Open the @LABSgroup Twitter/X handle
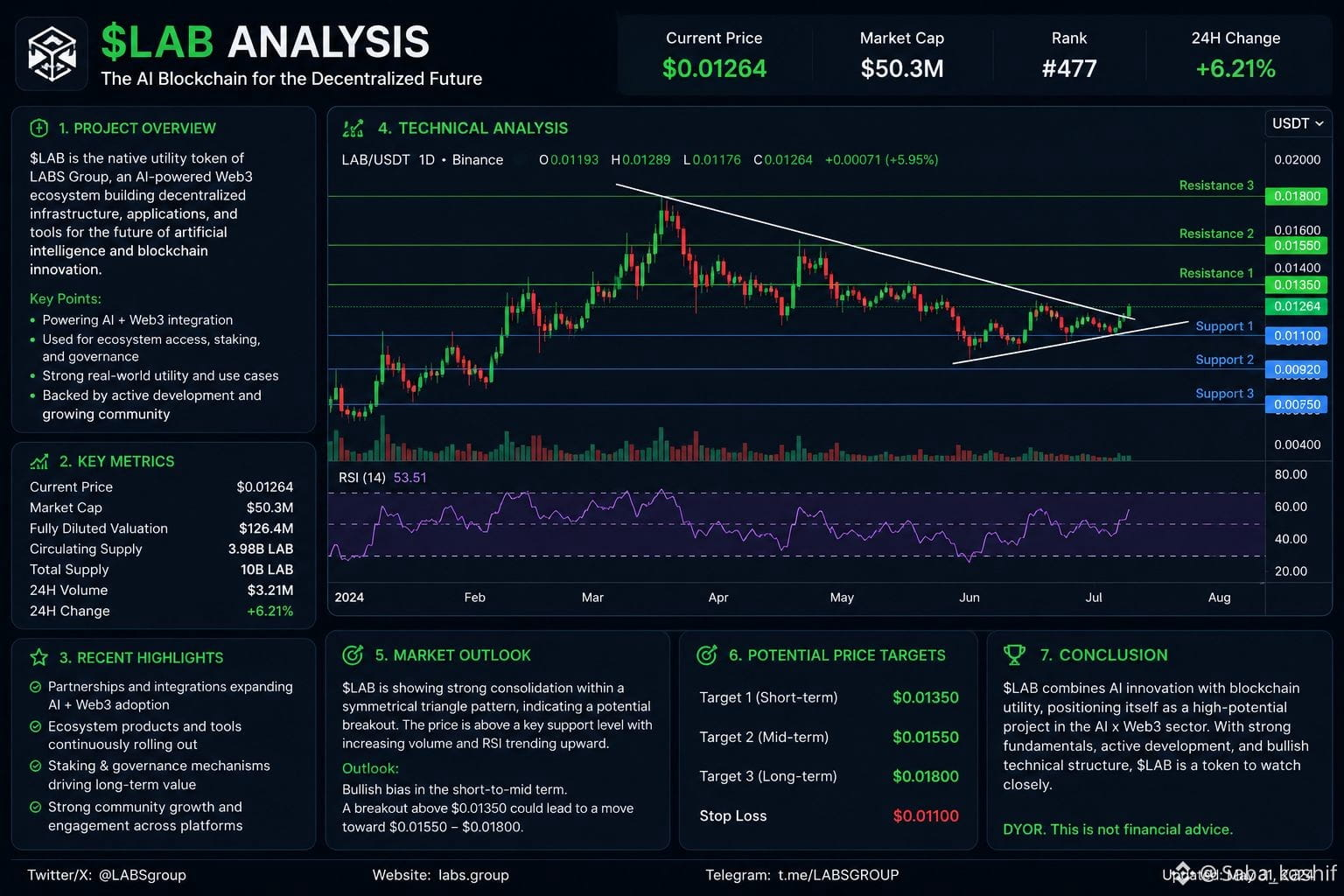 point(143,875)
